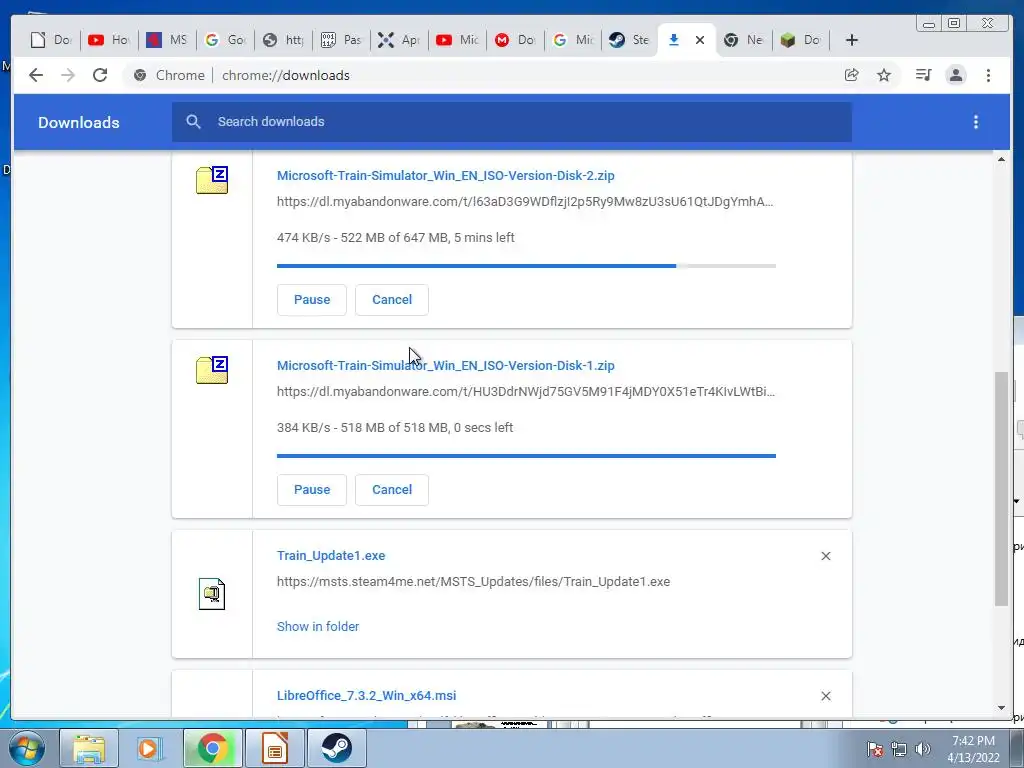Viewport: 1024px width, 768px height.
Task: Switch to the Minecraft block Do tab
Action: [801, 40]
